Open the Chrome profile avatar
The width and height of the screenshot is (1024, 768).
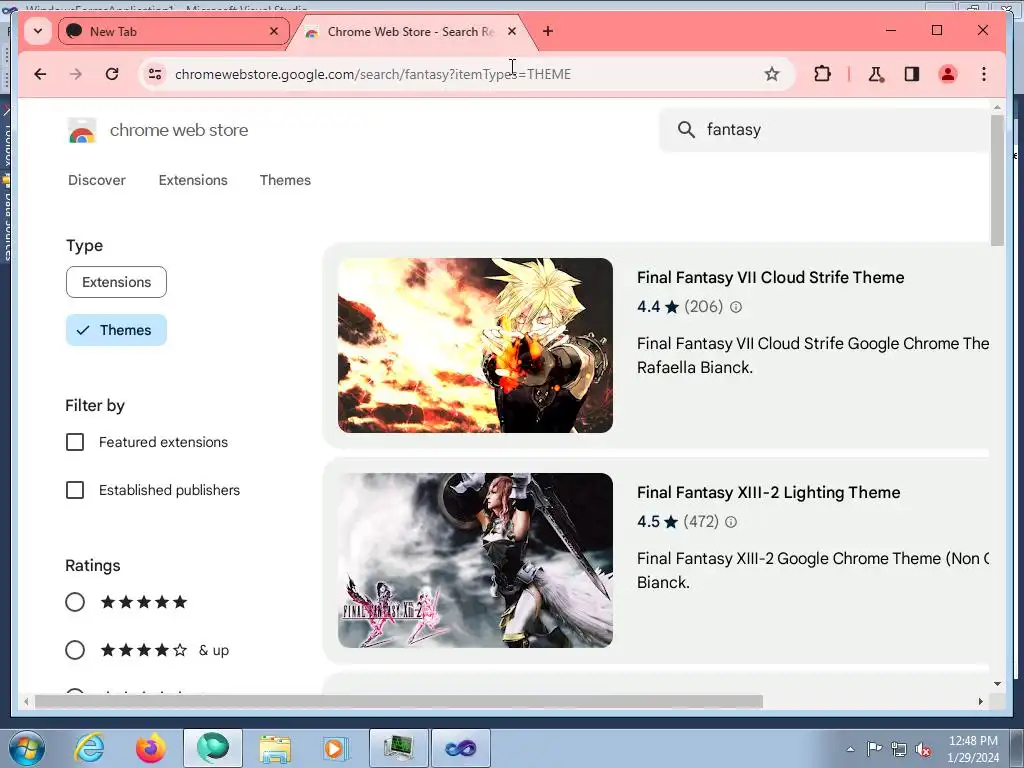click(948, 74)
